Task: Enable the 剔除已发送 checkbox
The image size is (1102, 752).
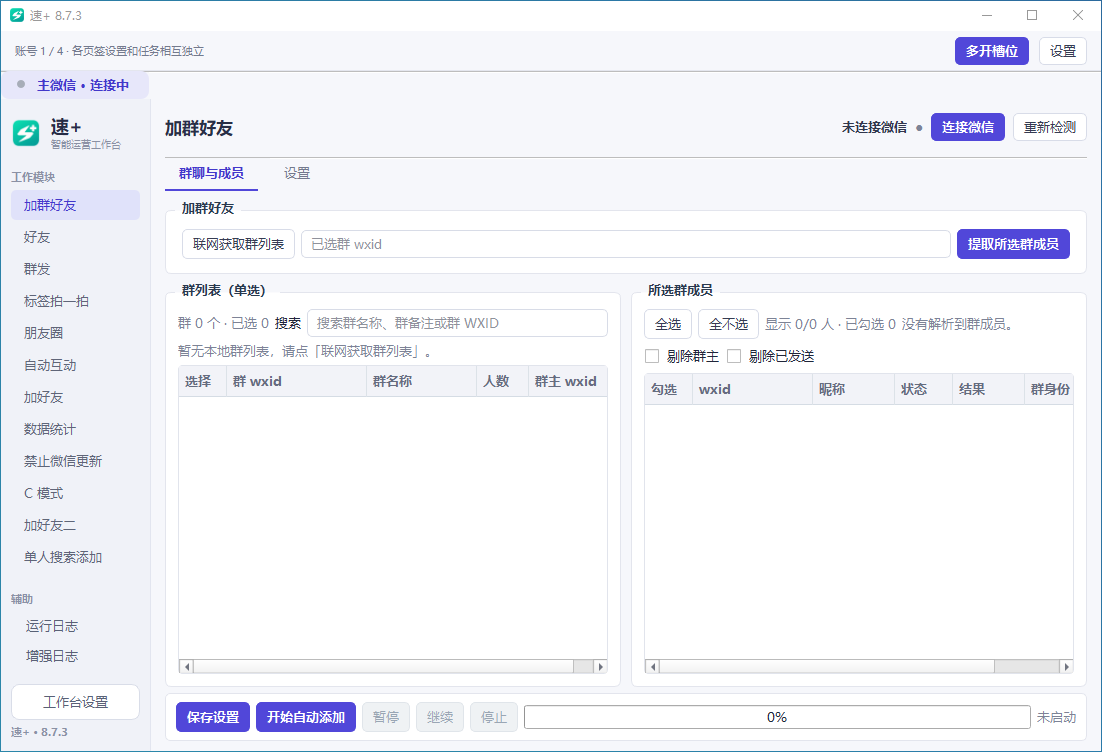Action: tap(734, 356)
